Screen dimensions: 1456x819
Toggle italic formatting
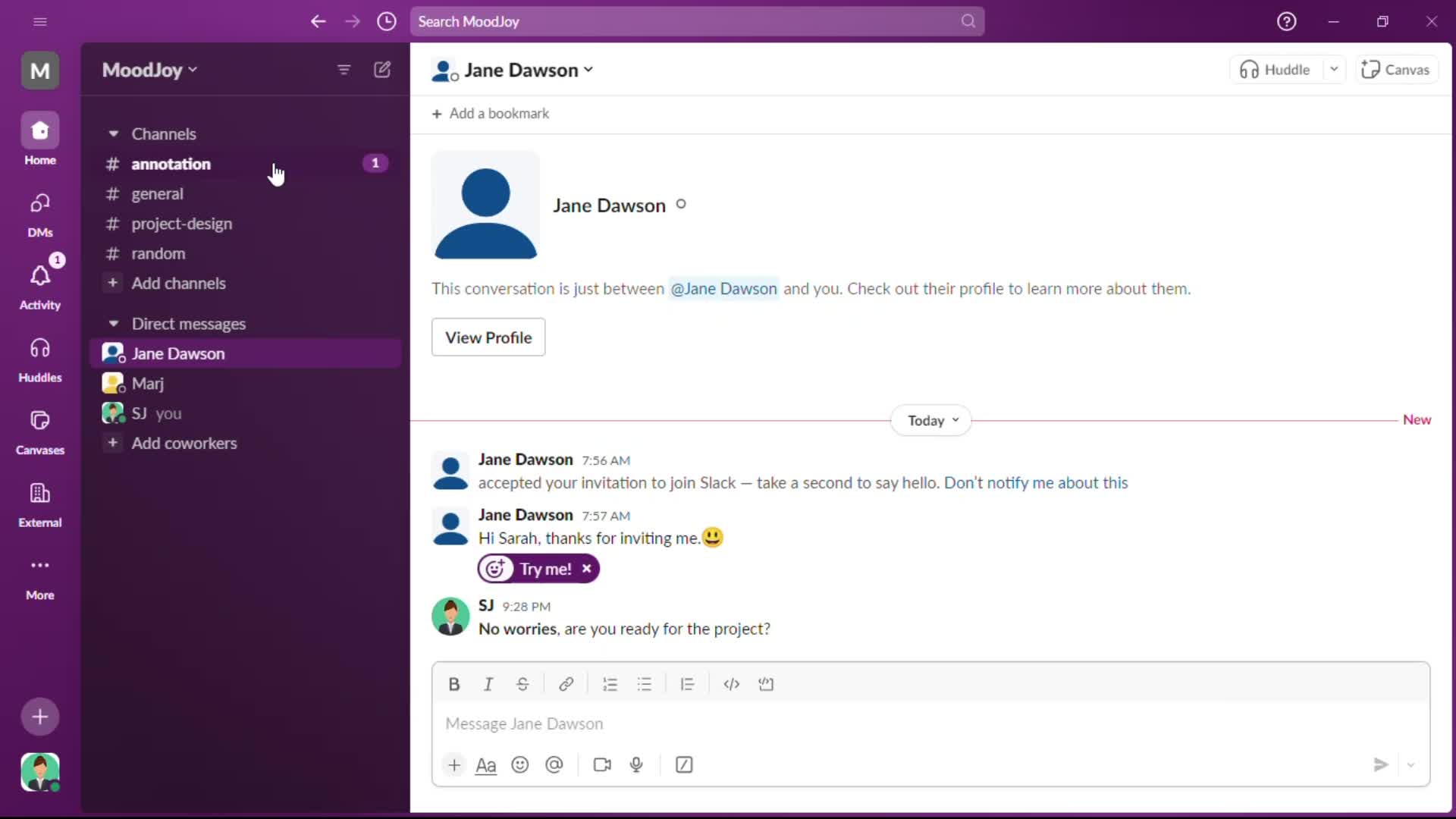488,684
